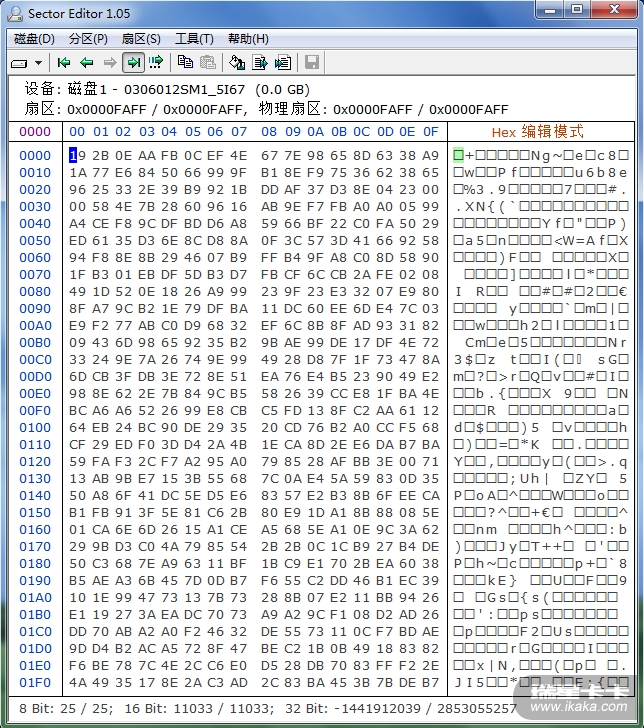Click row offset 00A0
The width and height of the screenshot is (644, 728).
tap(35, 325)
